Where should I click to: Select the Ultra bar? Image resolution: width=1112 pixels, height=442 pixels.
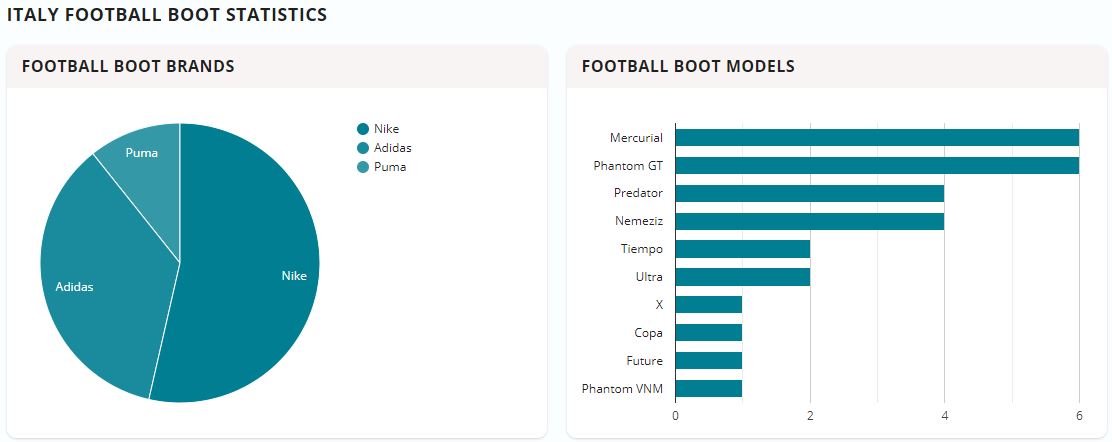click(743, 277)
